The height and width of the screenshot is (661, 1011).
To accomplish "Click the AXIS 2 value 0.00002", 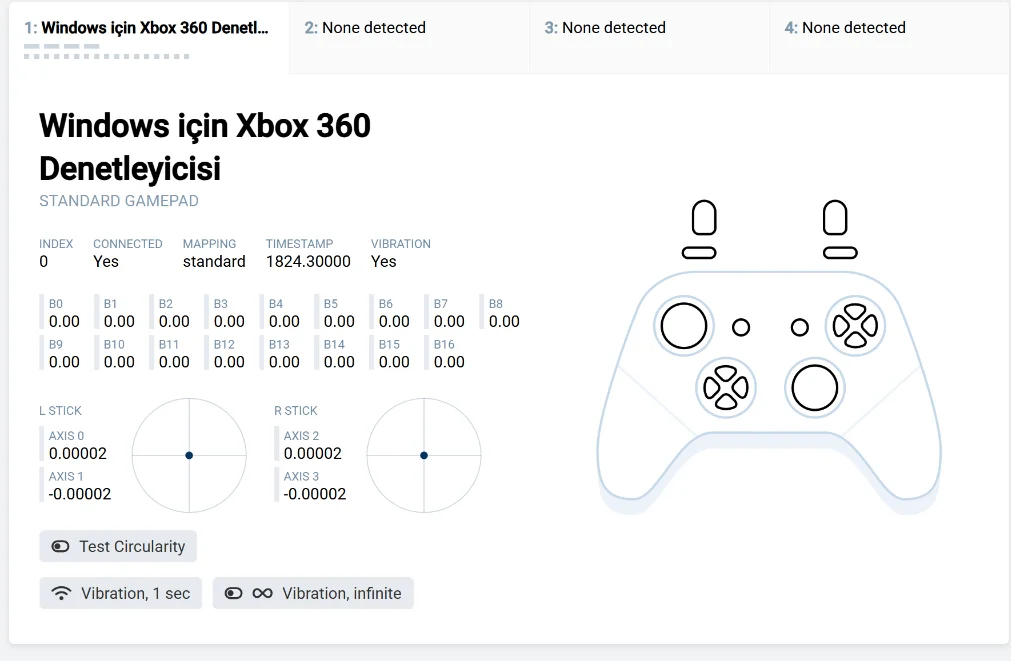I will point(313,453).
